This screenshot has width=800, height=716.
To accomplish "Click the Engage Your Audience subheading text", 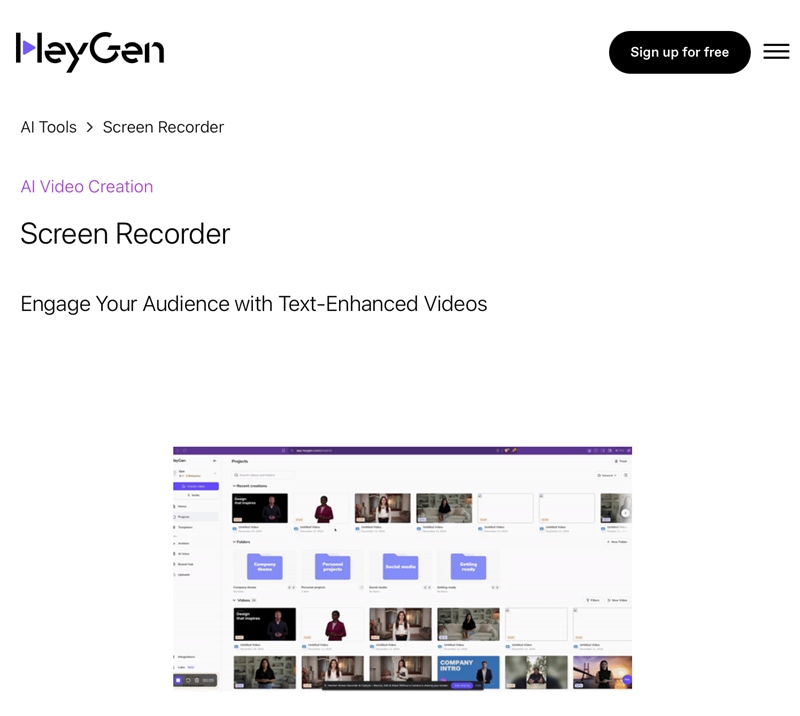I will click(x=254, y=304).
